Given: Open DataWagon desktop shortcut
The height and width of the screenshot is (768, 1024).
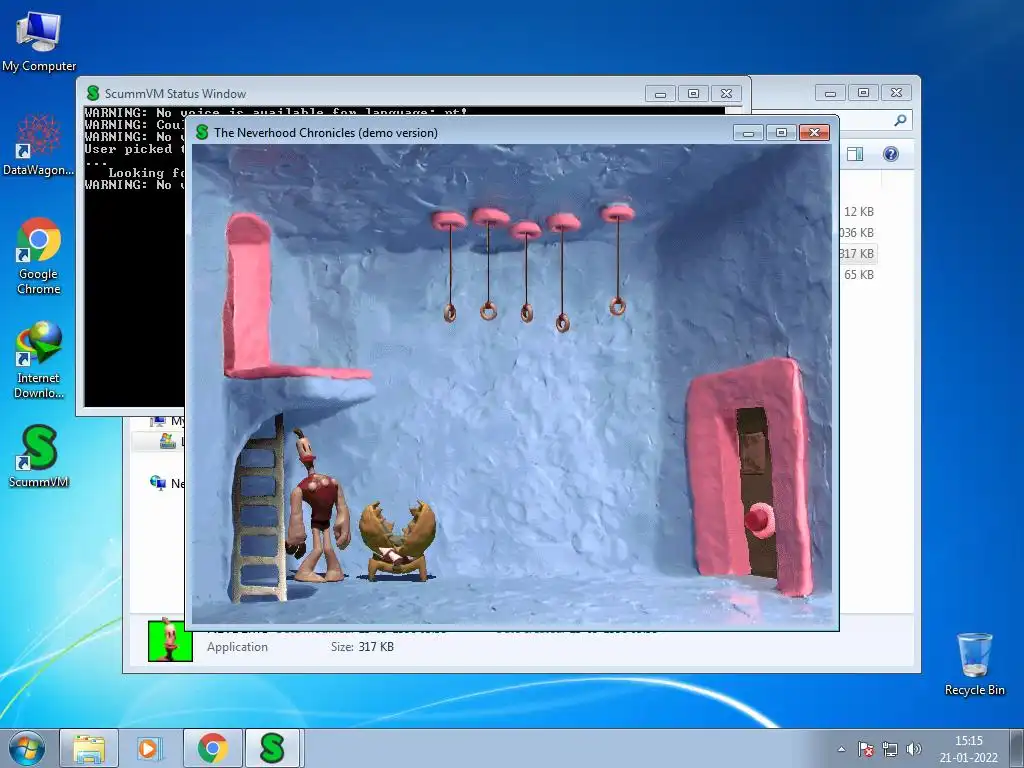Looking at the screenshot, I should [x=39, y=145].
